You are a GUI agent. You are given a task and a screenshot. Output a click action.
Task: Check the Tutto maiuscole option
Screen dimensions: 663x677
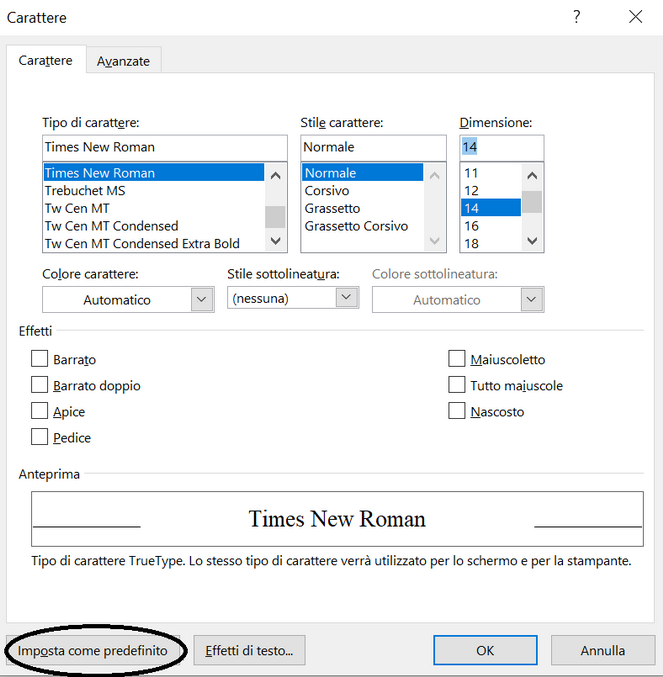tap(457, 385)
